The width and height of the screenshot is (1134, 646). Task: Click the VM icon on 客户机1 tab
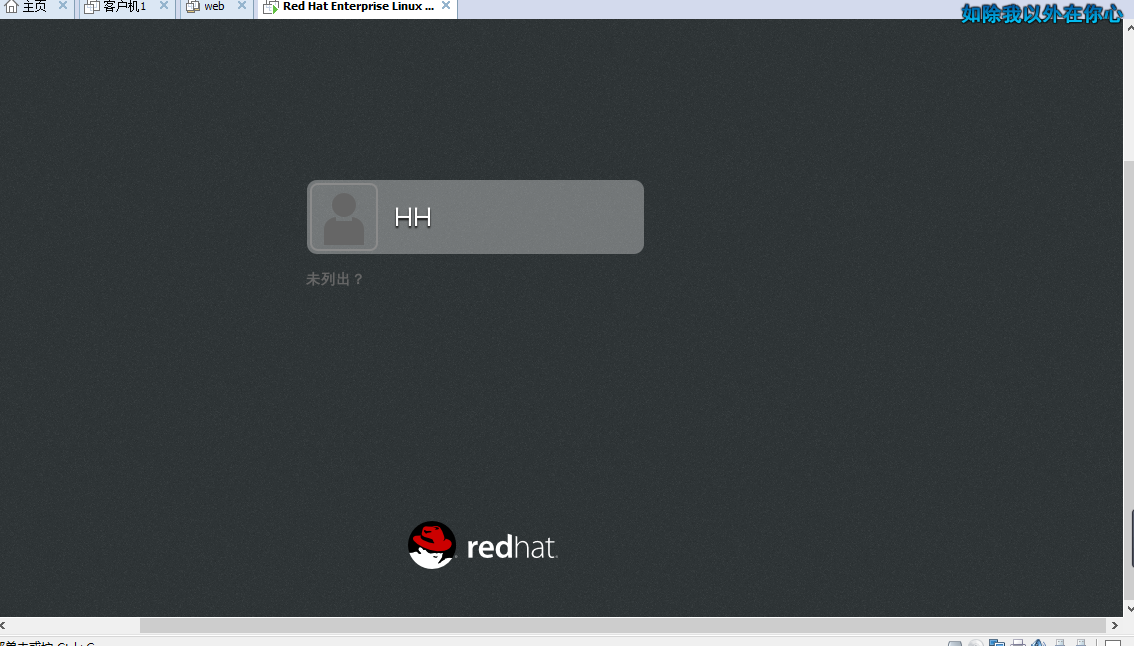pyautogui.click(x=92, y=7)
